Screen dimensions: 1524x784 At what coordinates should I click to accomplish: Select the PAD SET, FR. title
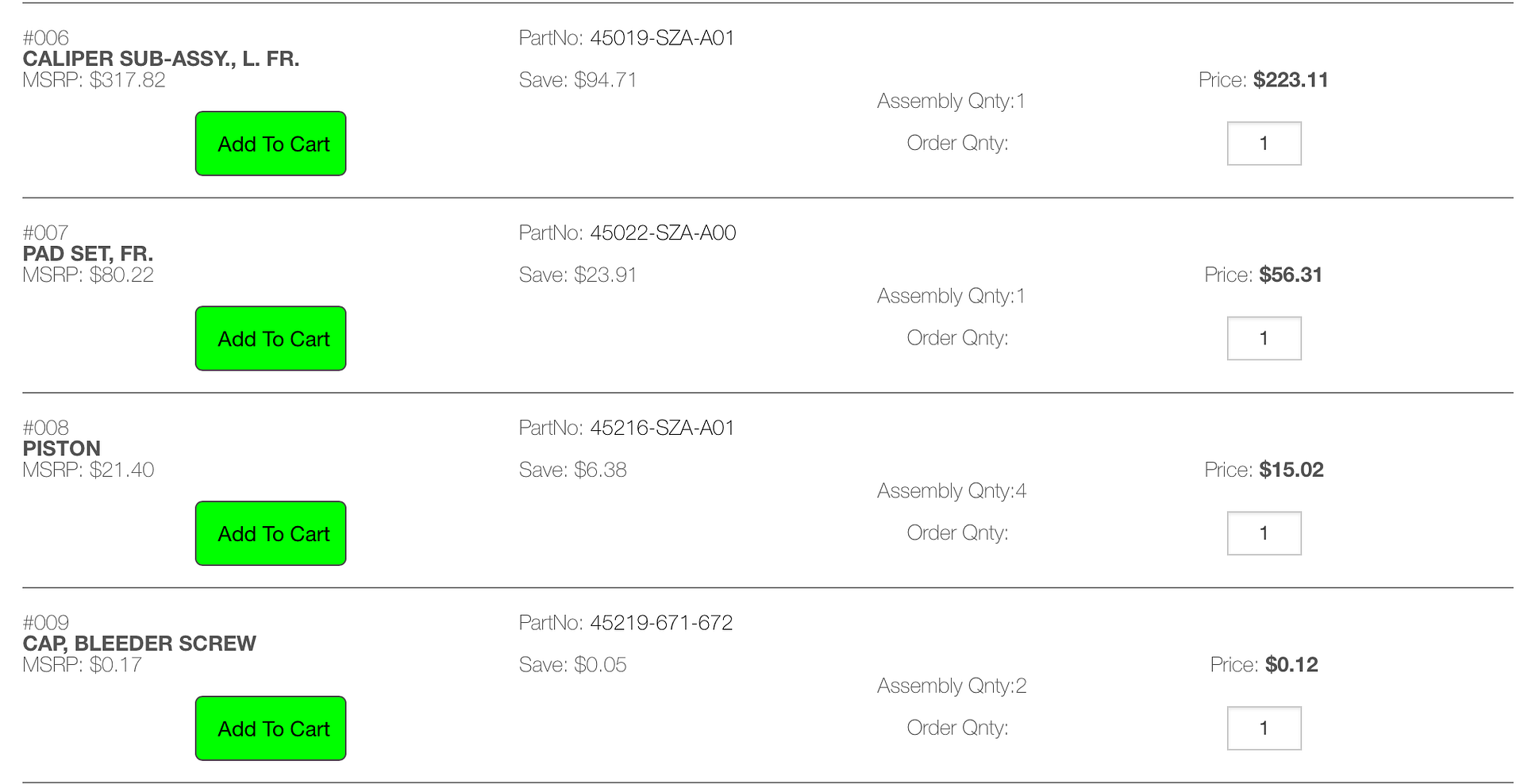click(x=88, y=254)
